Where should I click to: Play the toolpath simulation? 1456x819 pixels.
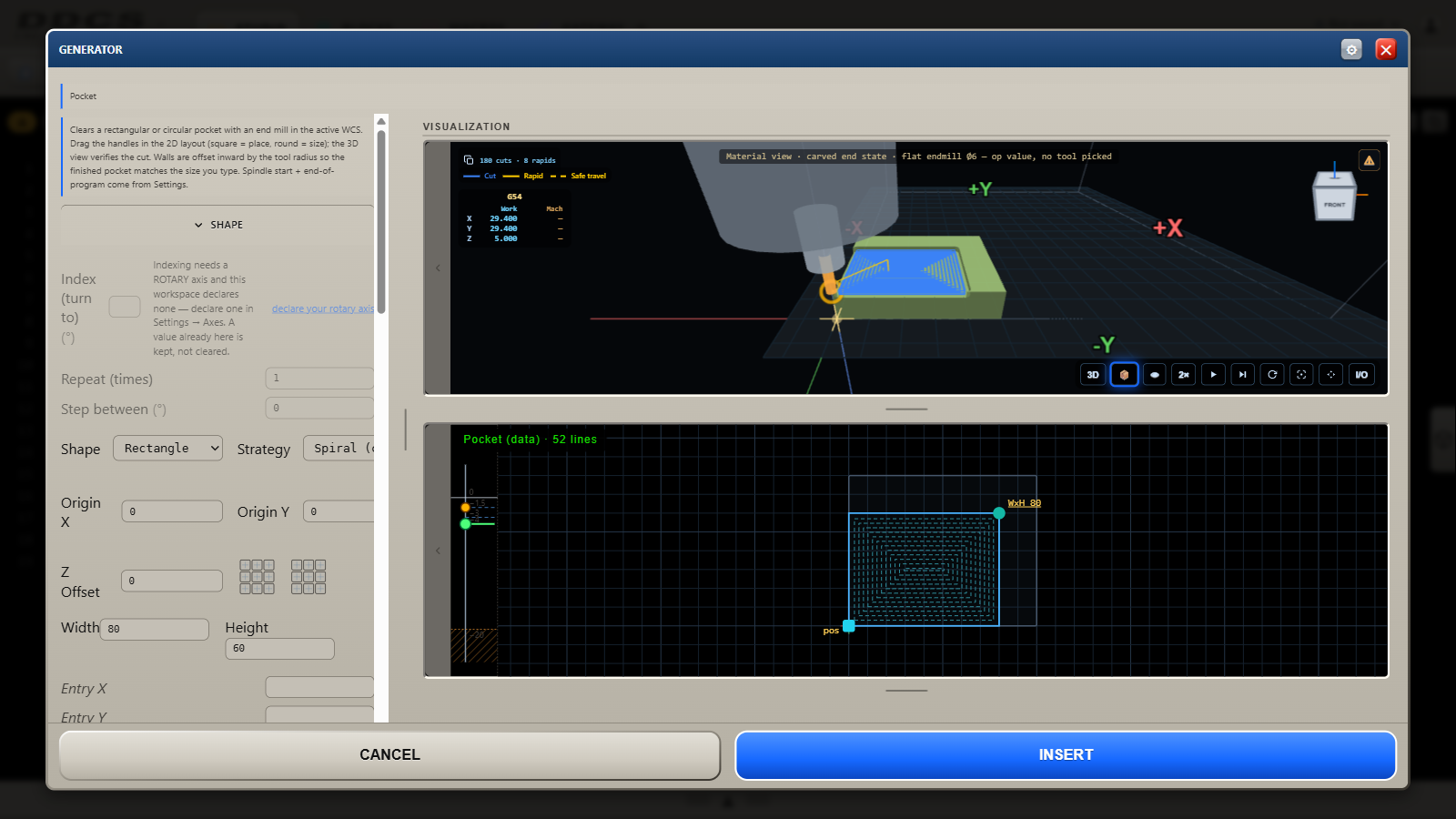[1213, 374]
